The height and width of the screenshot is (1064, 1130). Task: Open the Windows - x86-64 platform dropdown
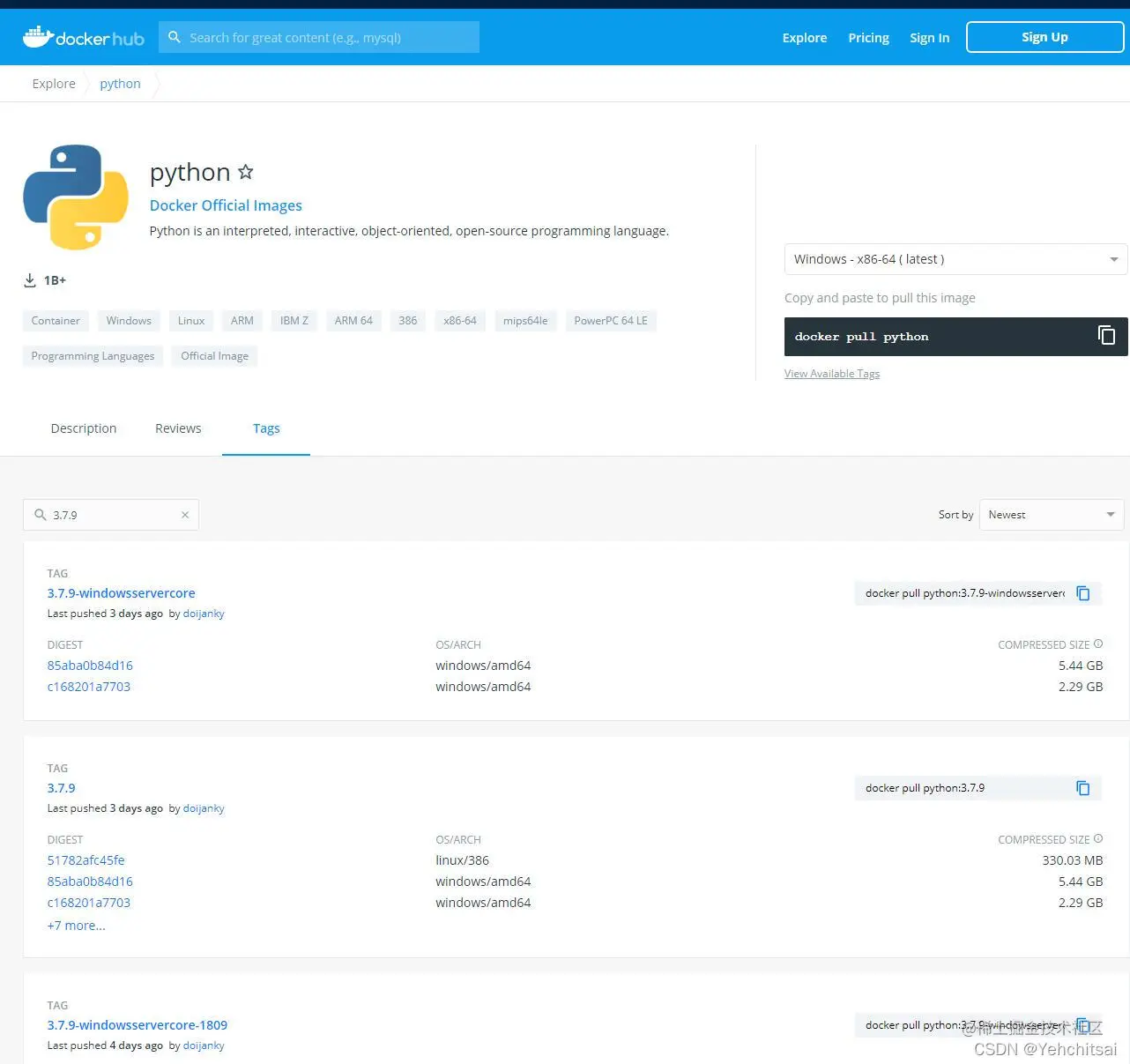pos(955,259)
